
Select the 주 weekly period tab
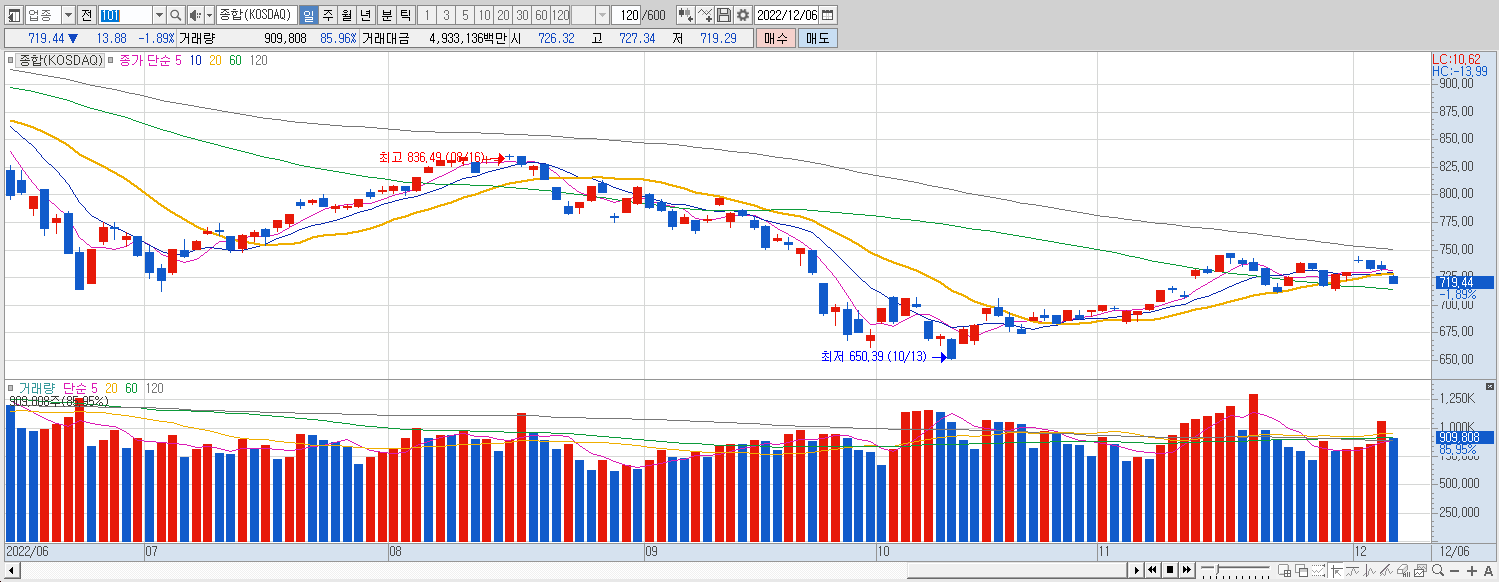point(327,15)
